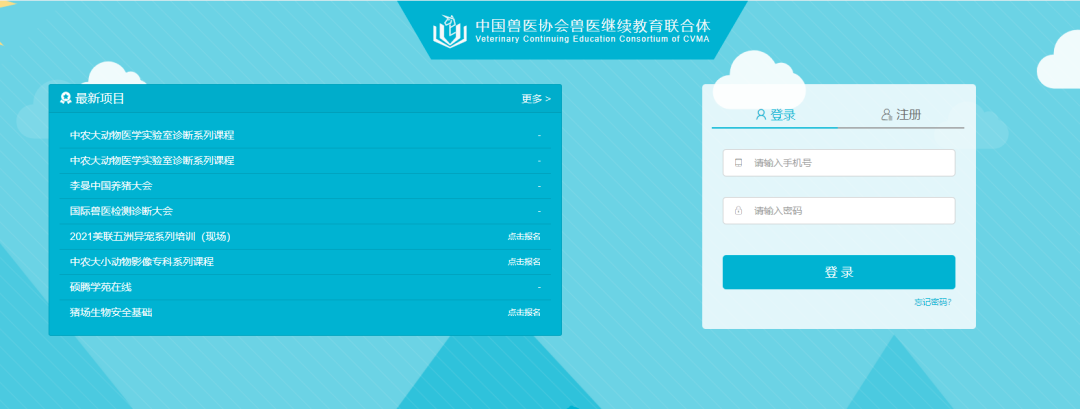This screenshot has width=1080, height=409.
Task: Open 猪场生物安全基础 project
Action: click(111, 313)
